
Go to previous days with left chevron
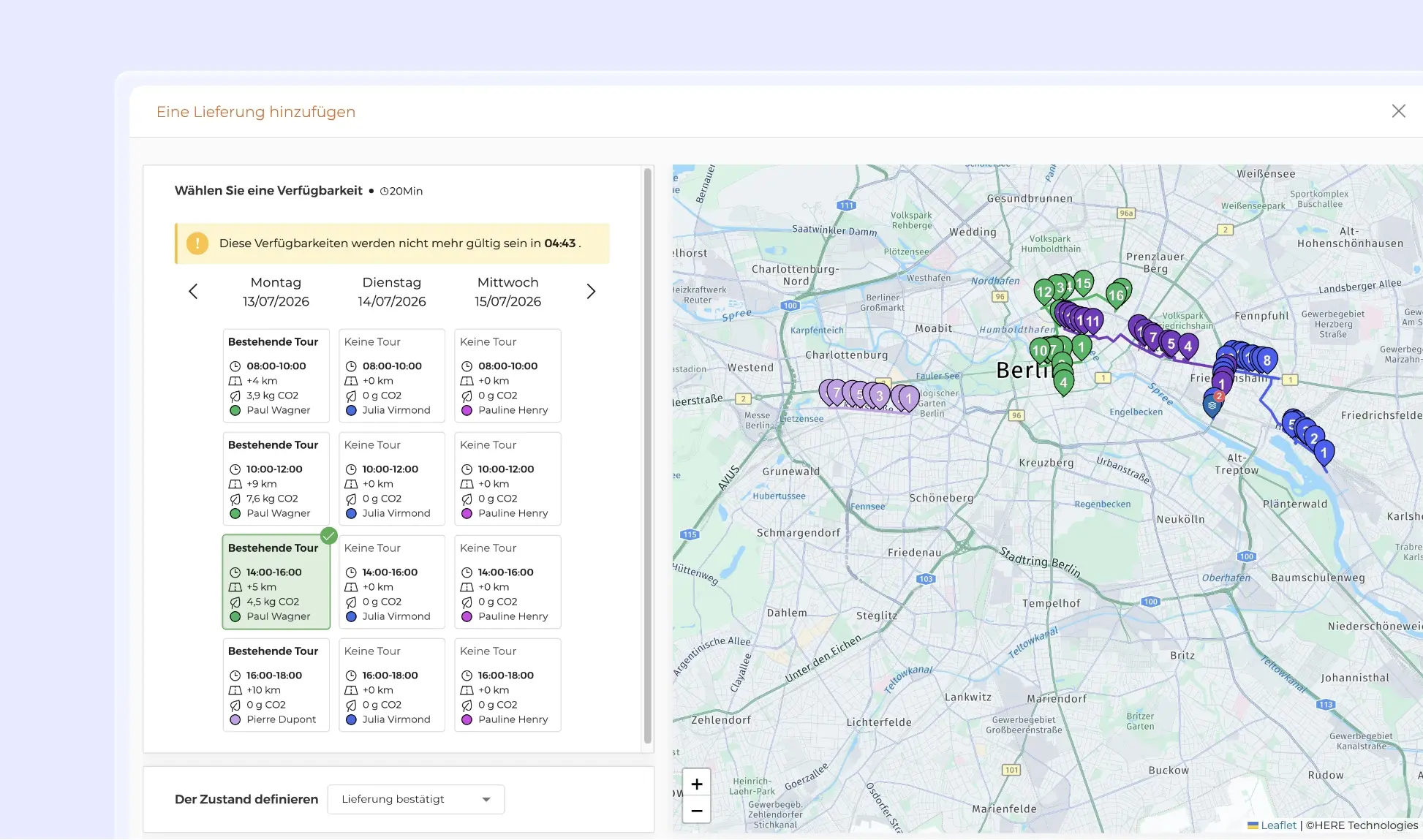(x=193, y=292)
